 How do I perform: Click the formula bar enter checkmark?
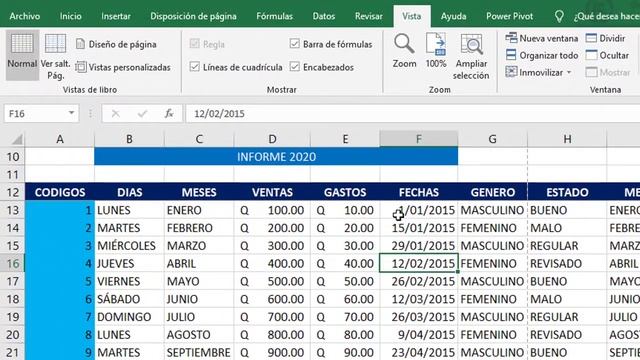coord(142,113)
